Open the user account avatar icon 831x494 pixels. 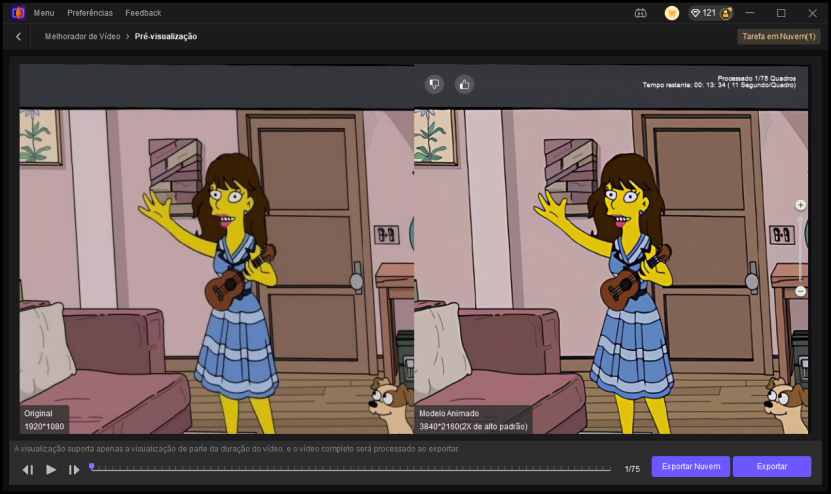[x=726, y=13]
